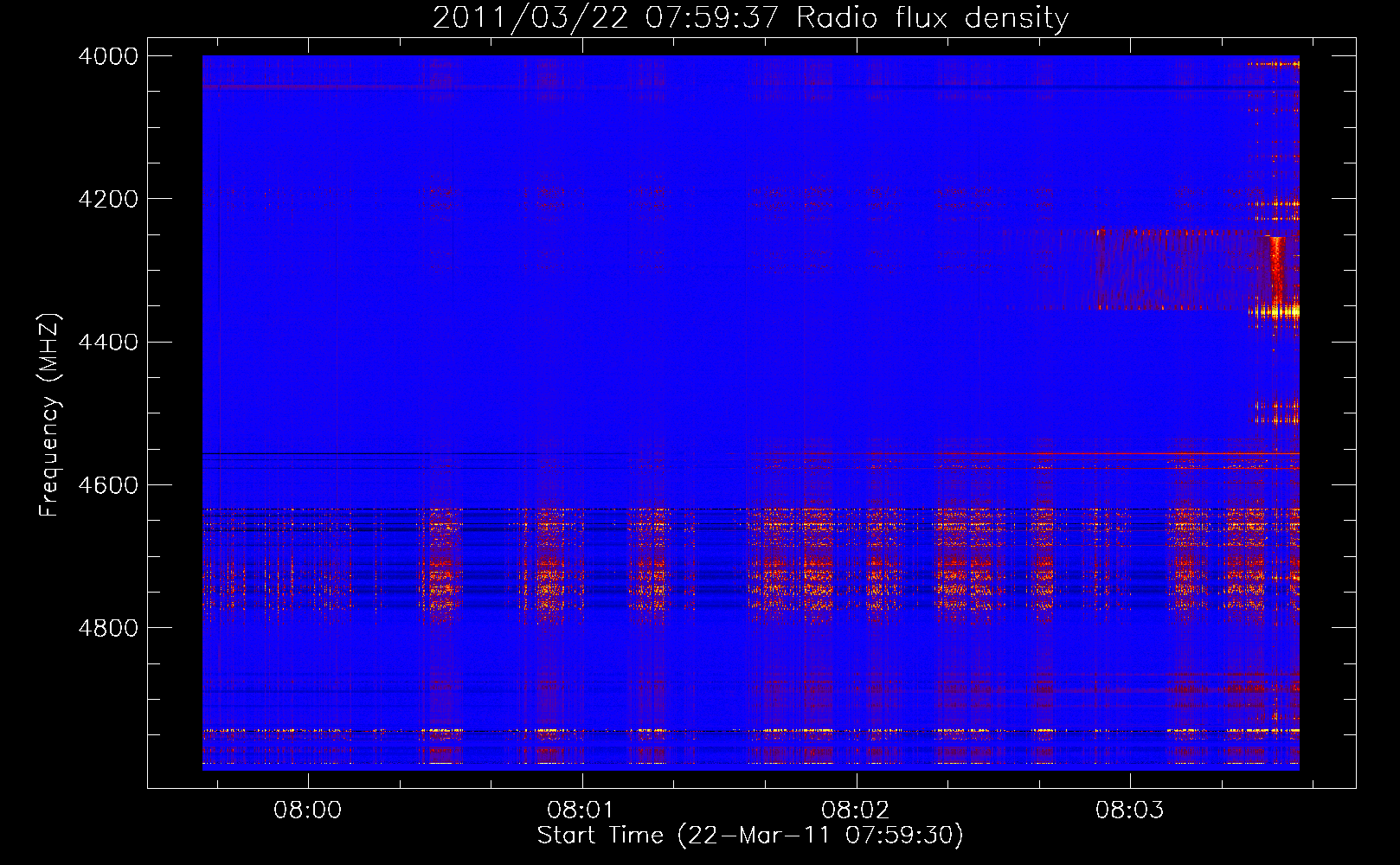Click the 08:02 time tick label

pyautogui.click(x=856, y=811)
